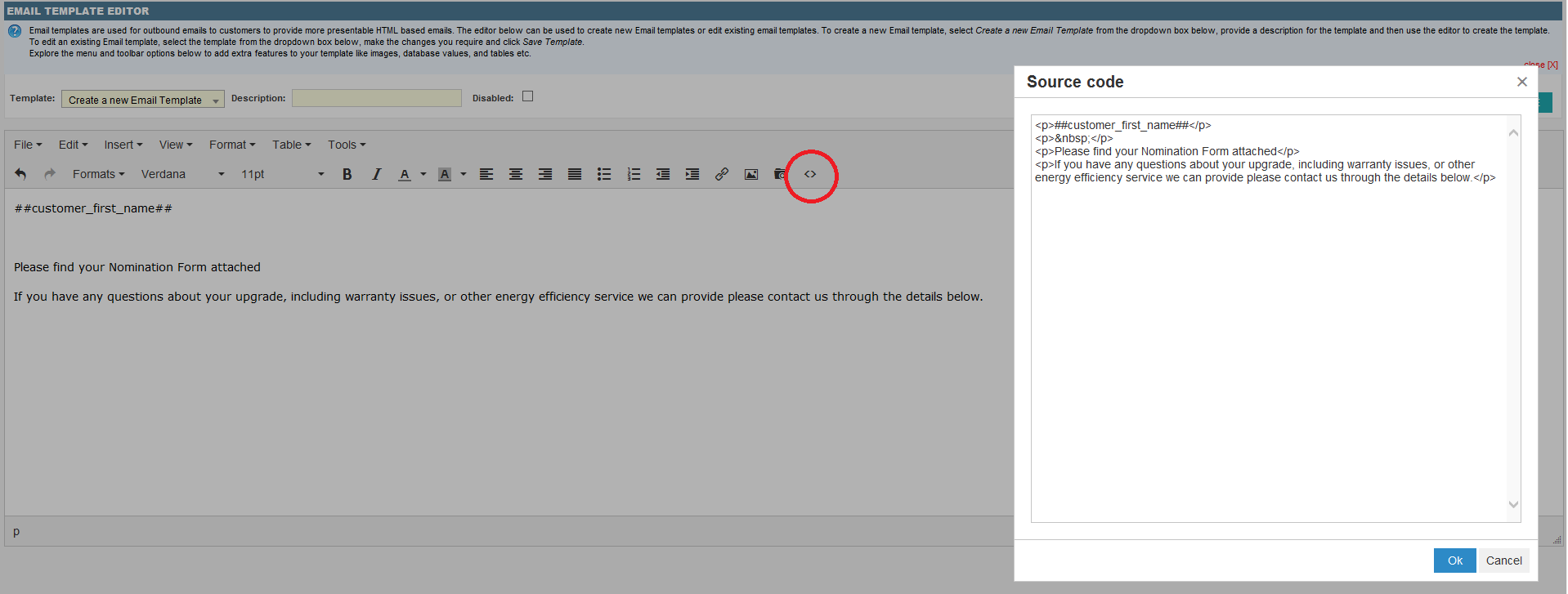Click the Insert image icon
The image size is (1568, 594).
(750, 174)
